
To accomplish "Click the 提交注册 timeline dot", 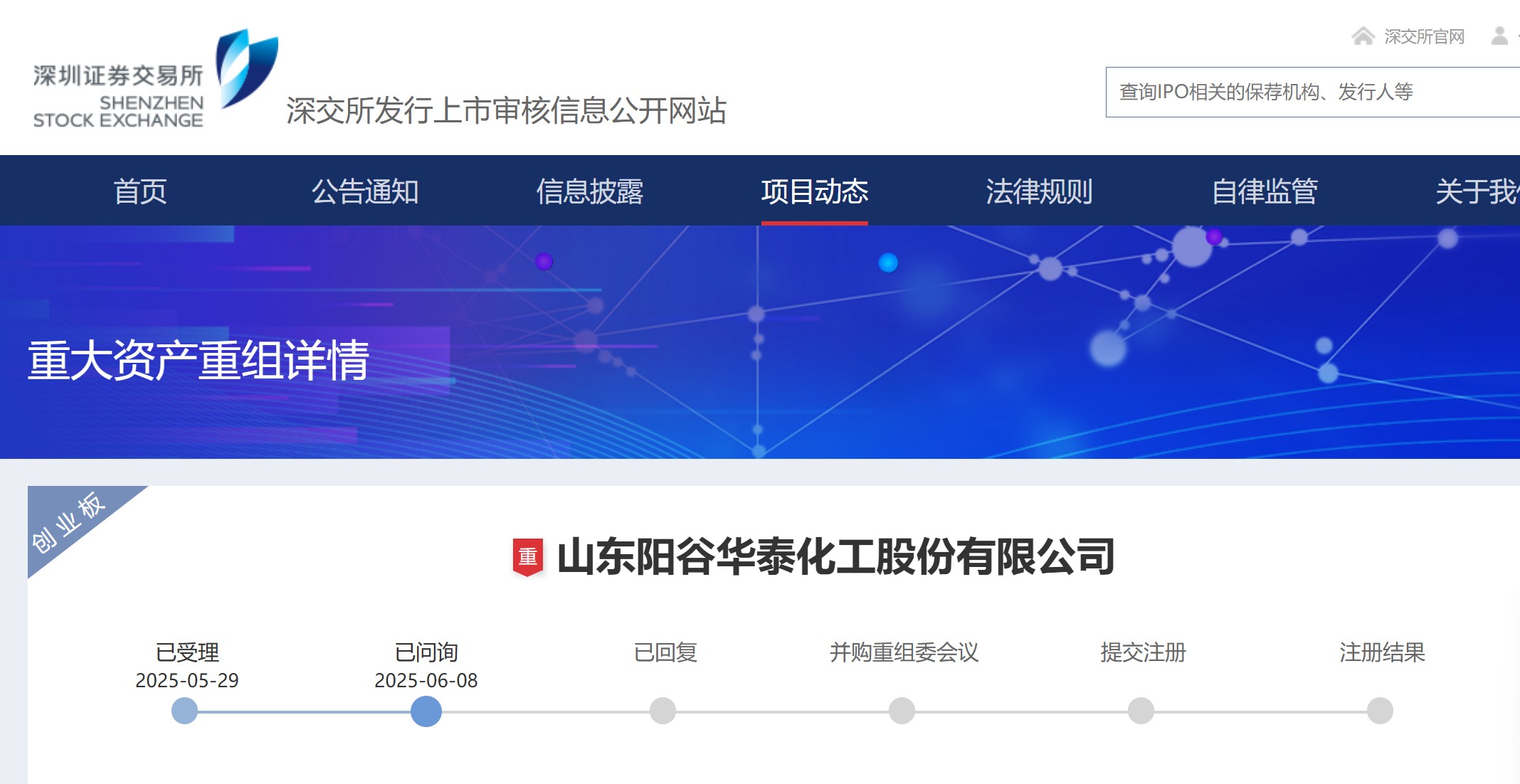I will point(1141,711).
